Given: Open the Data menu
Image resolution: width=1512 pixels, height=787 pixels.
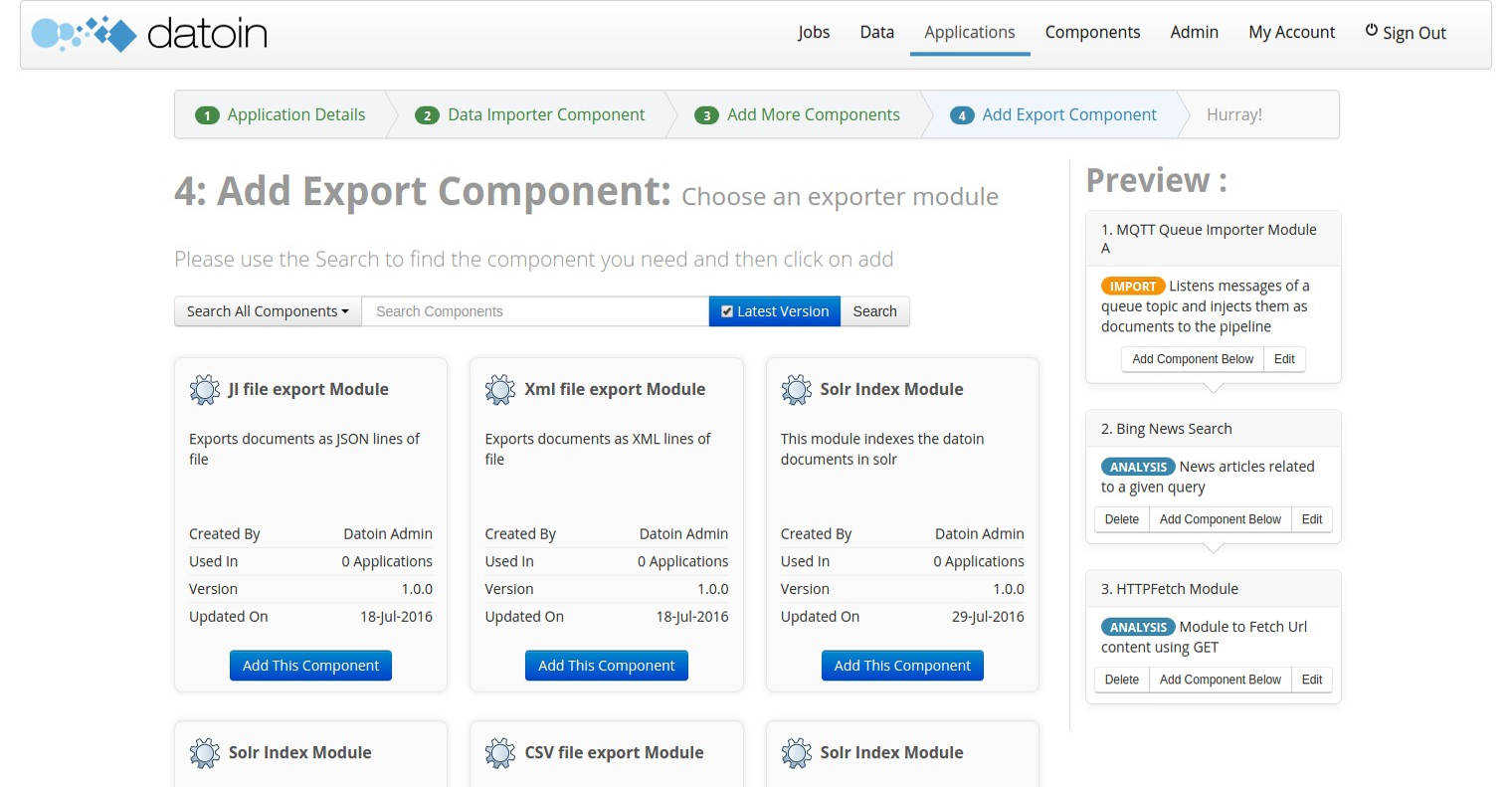Looking at the screenshot, I should click(x=877, y=32).
